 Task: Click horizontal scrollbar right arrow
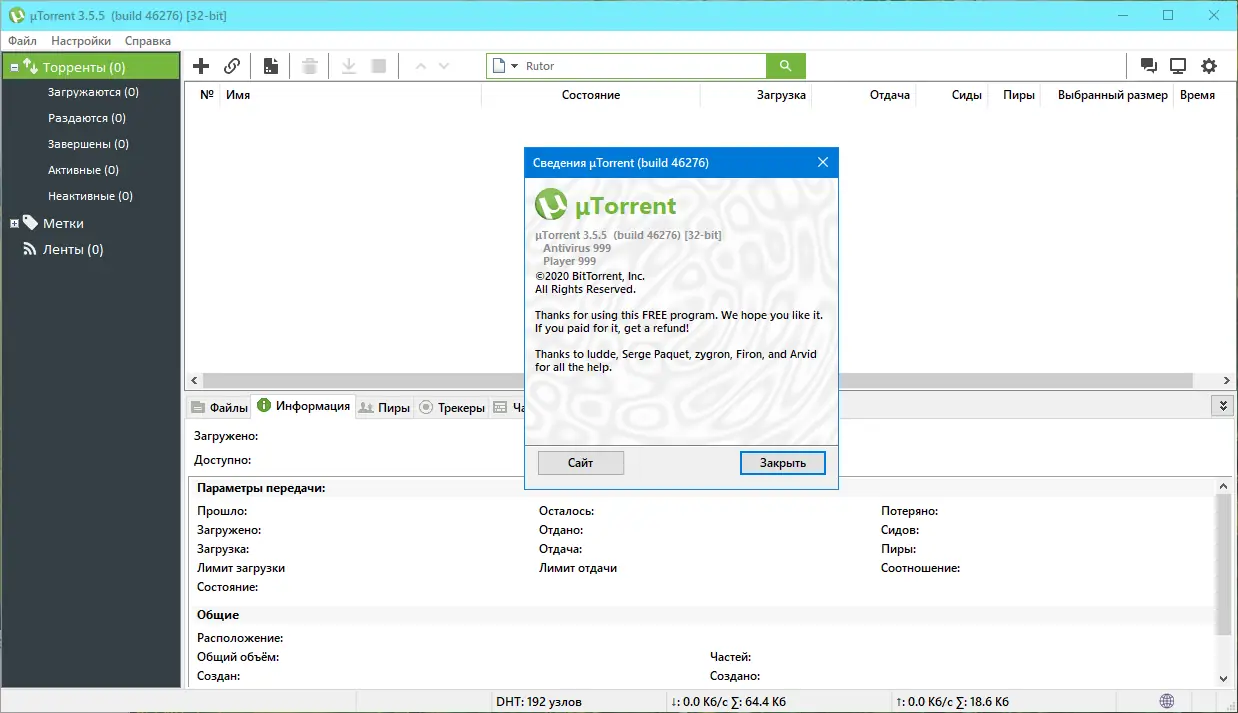1226,381
